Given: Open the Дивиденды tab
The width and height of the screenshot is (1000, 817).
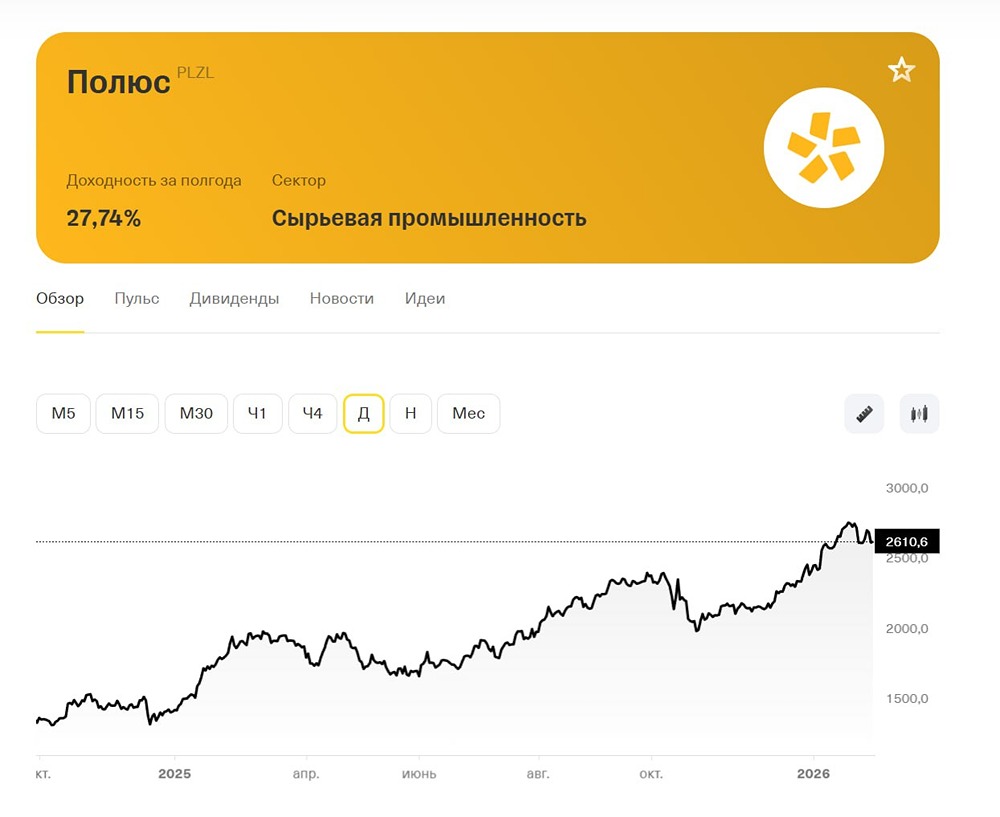Looking at the screenshot, I should pyautogui.click(x=234, y=298).
